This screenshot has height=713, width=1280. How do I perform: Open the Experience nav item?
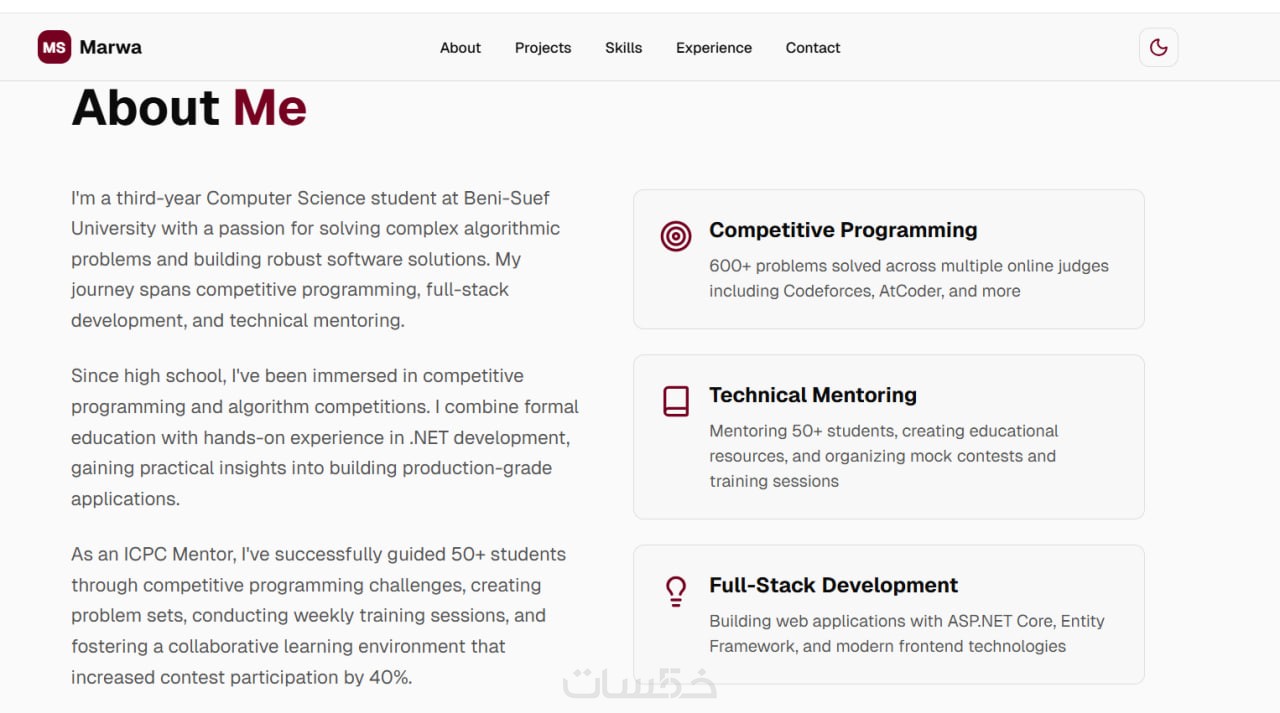tap(714, 48)
